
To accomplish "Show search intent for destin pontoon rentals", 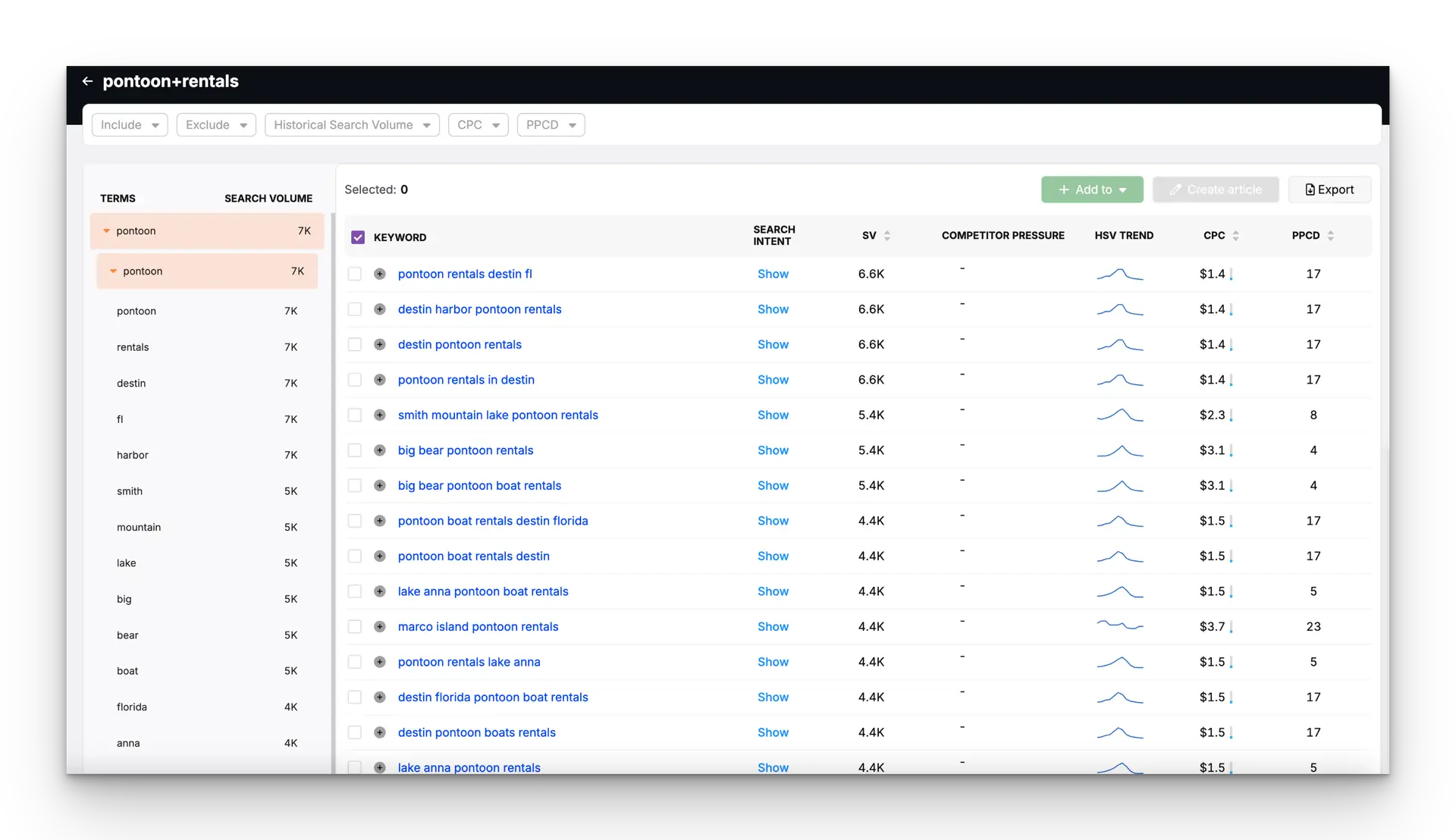I will [x=773, y=344].
